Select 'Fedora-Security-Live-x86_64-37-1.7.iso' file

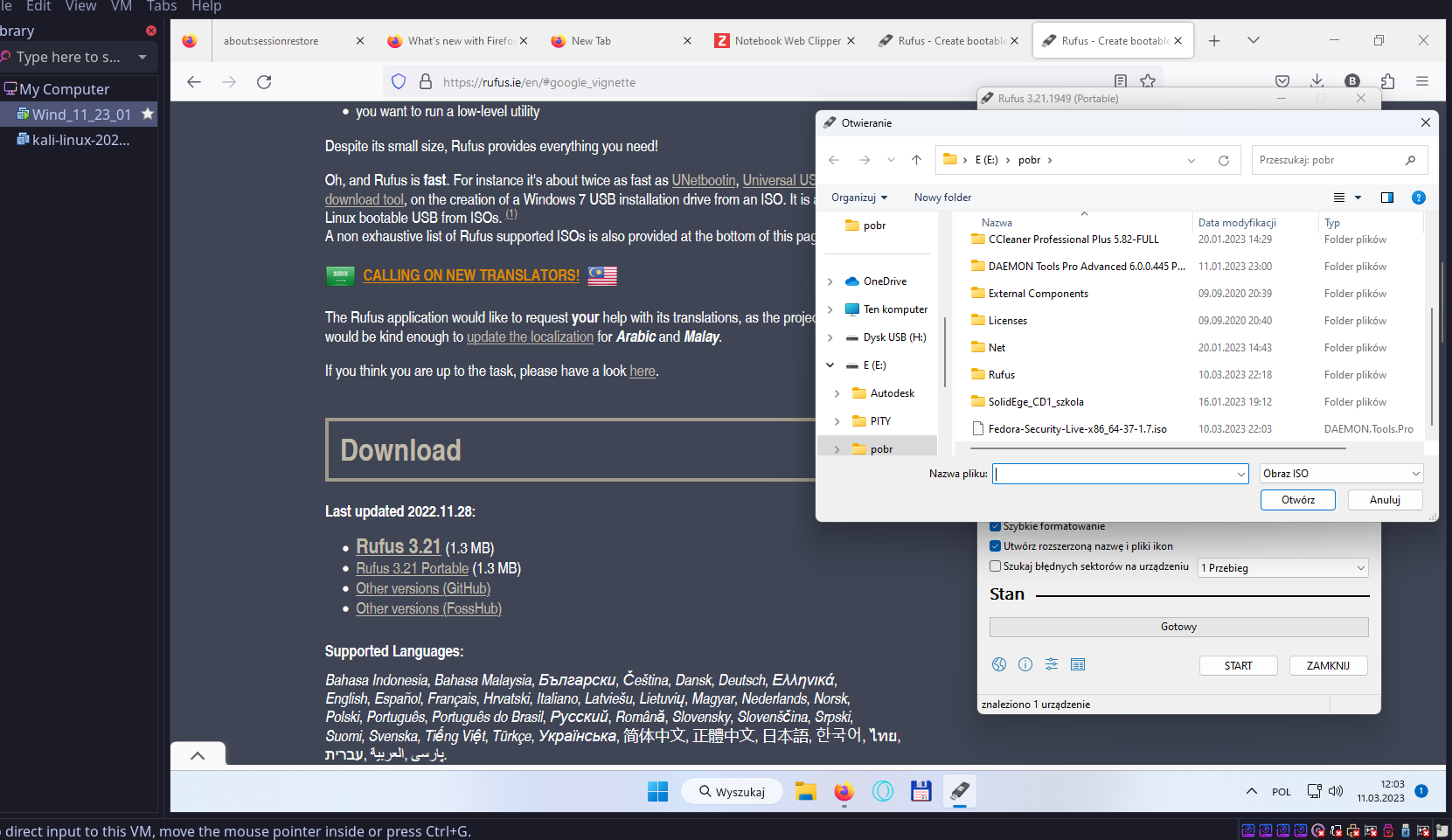pyautogui.click(x=1077, y=429)
